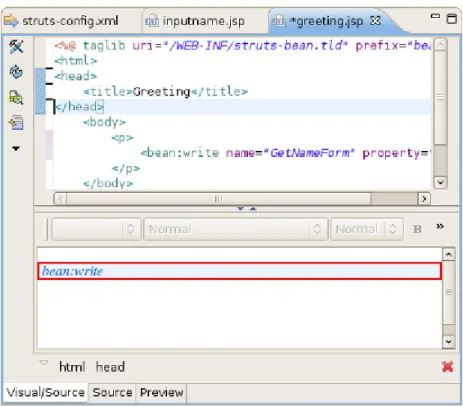Click formatting toolbar drag handle
Image resolution: width=463 pixels, height=407 pixels.
click(x=47, y=229)
